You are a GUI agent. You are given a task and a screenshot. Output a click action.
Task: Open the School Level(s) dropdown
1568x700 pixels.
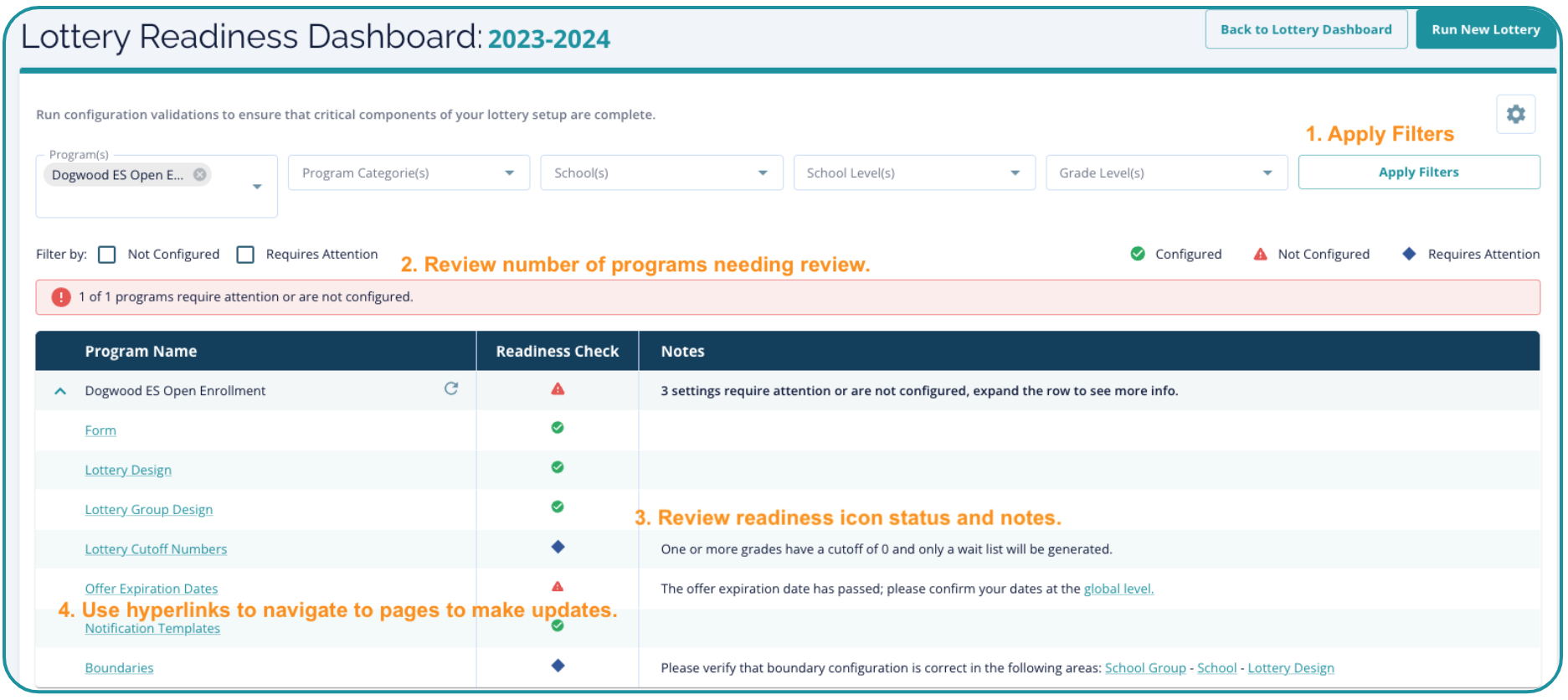click(913, 173)
